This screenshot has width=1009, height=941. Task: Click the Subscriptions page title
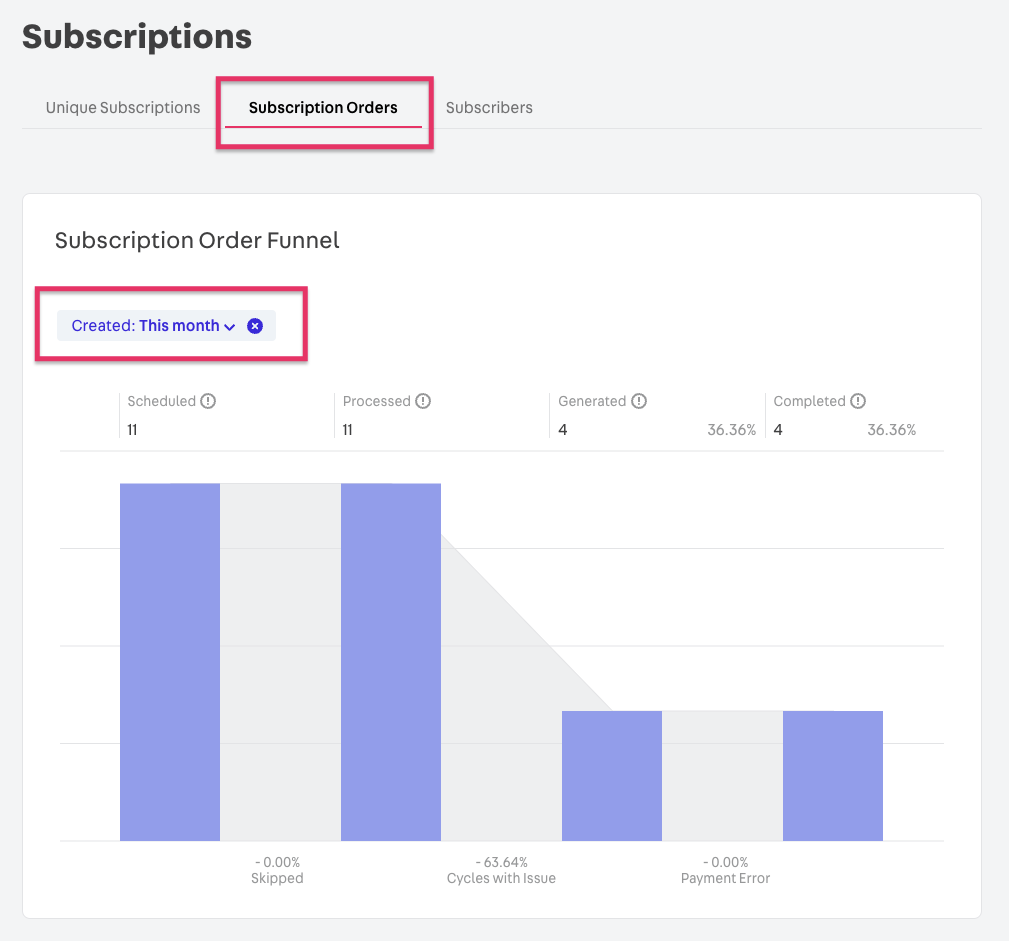pos(137,37)
